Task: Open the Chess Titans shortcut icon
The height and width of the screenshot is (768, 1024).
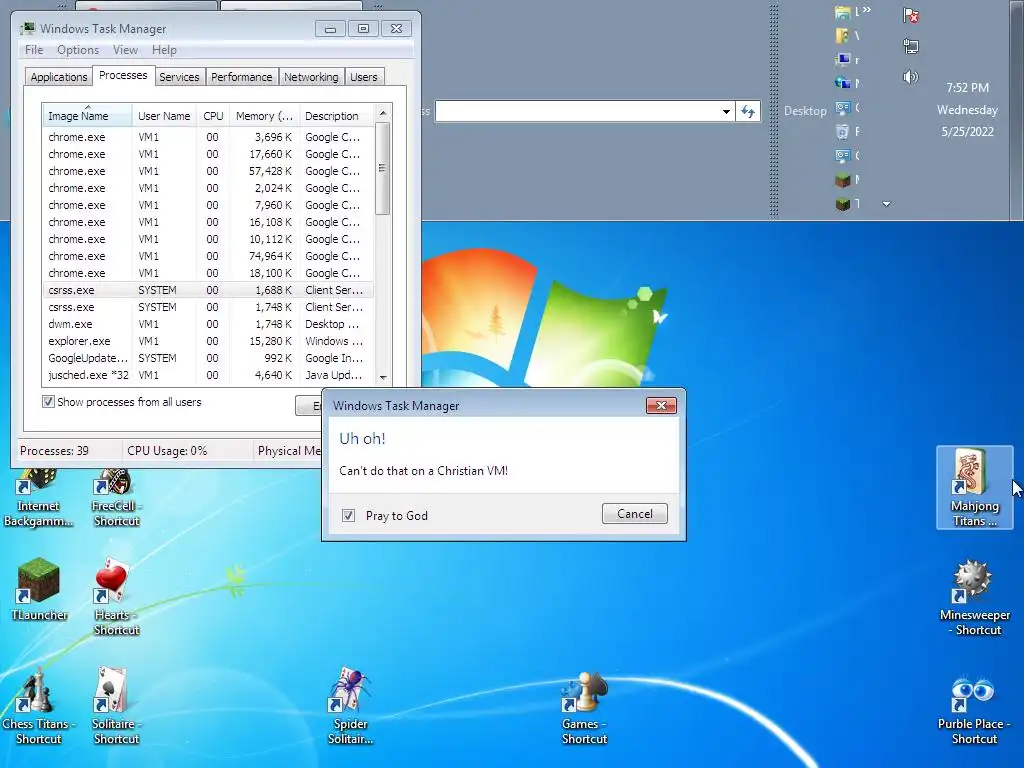Action: [x=39, y=707]
